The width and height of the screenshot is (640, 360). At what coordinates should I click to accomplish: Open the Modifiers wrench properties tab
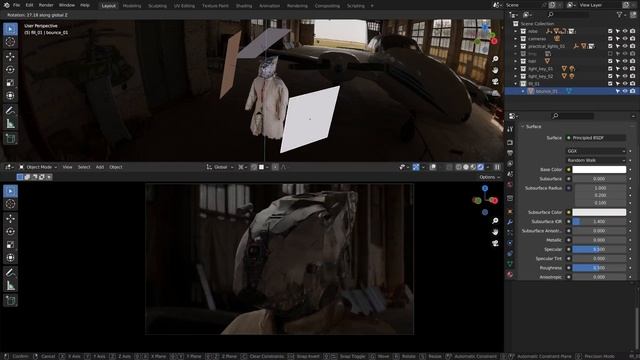coord(510,222)
